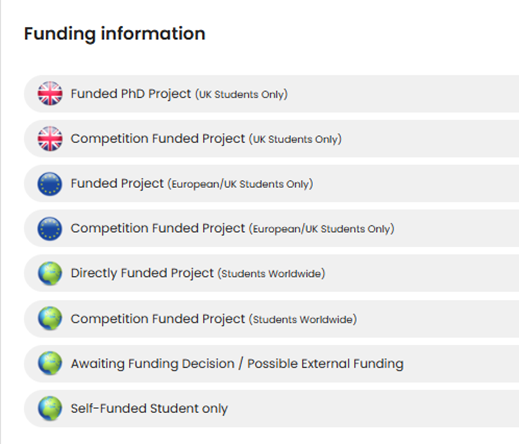The width and height of the screenshot is (519, 444).
Task: Select Competition Funded Project Students Worldwide
Action: click(271, 319)
